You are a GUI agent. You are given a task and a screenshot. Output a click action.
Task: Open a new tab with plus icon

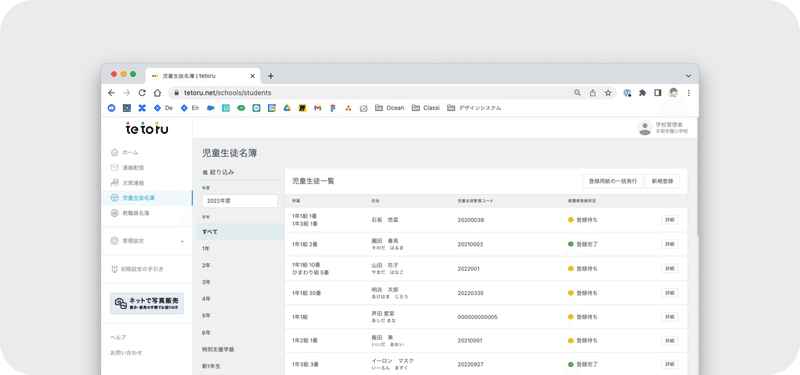pyautogui.click(x=270, y=76)
